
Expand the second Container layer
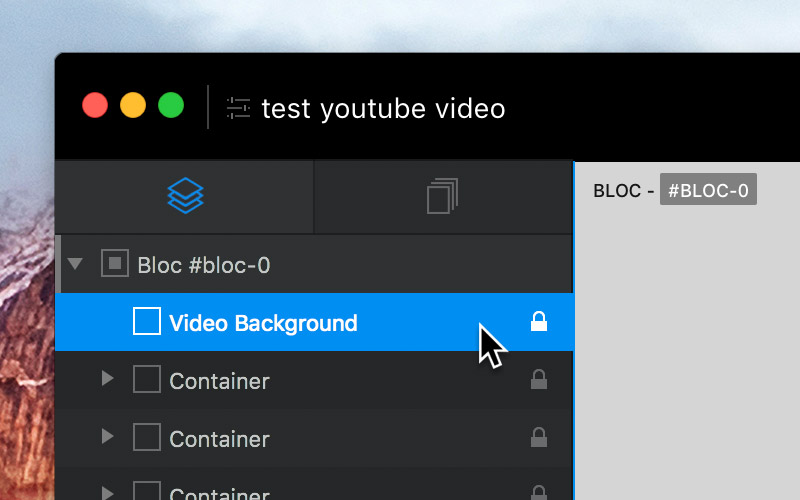coord(107,437)
